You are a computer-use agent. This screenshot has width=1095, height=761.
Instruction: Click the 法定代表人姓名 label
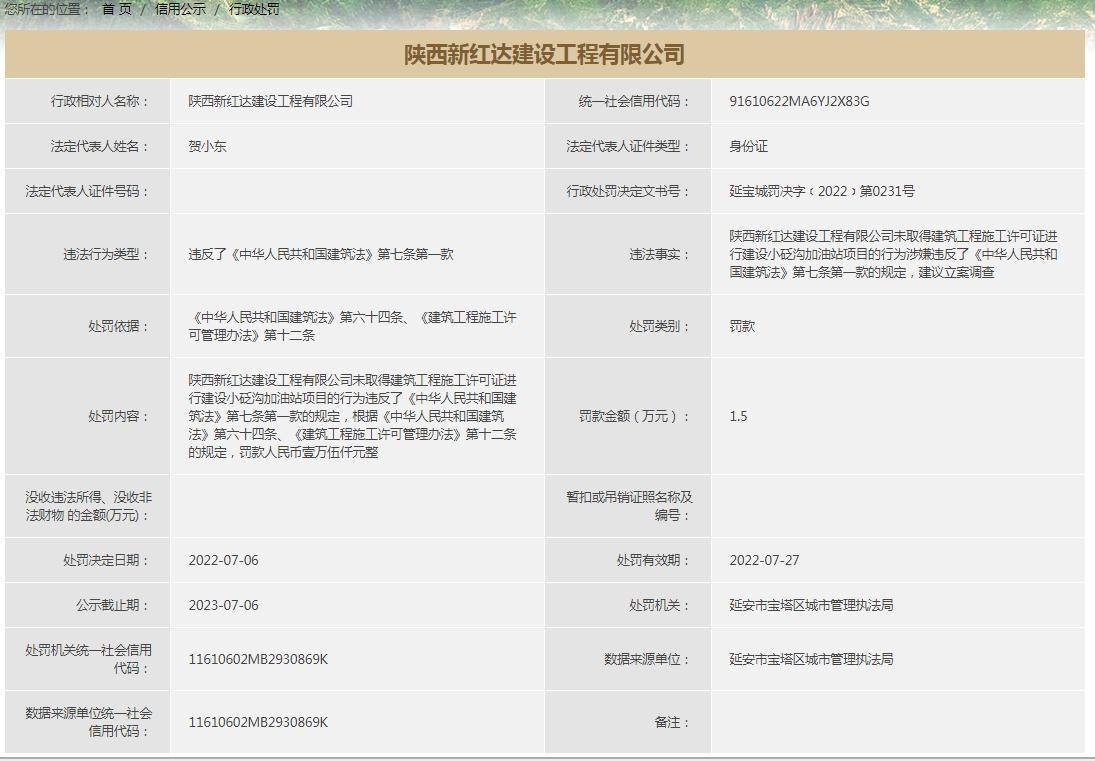point(100,147)
